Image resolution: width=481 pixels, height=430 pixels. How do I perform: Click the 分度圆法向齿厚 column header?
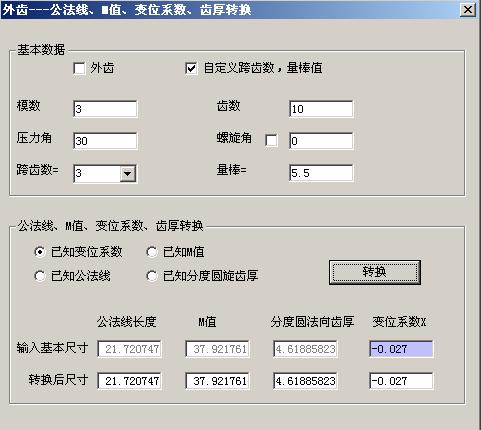click(312, 322)
